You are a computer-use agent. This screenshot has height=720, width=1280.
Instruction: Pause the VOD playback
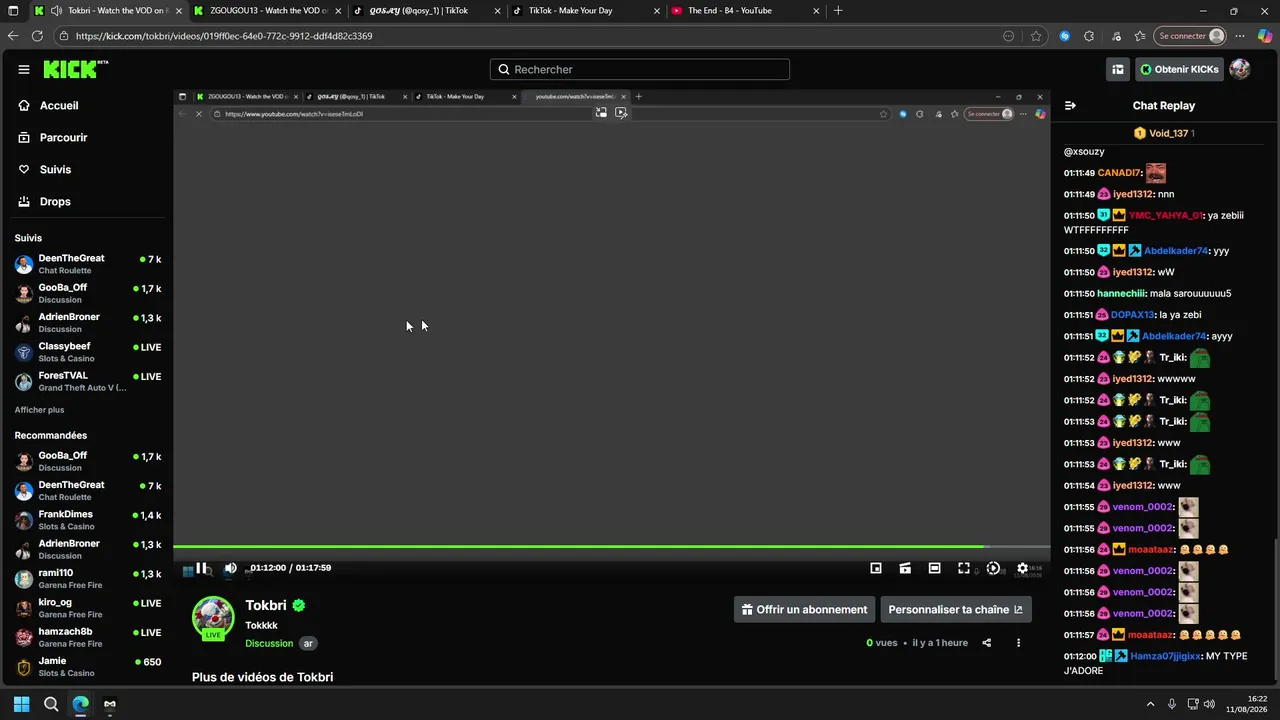(x=201, y=568)
